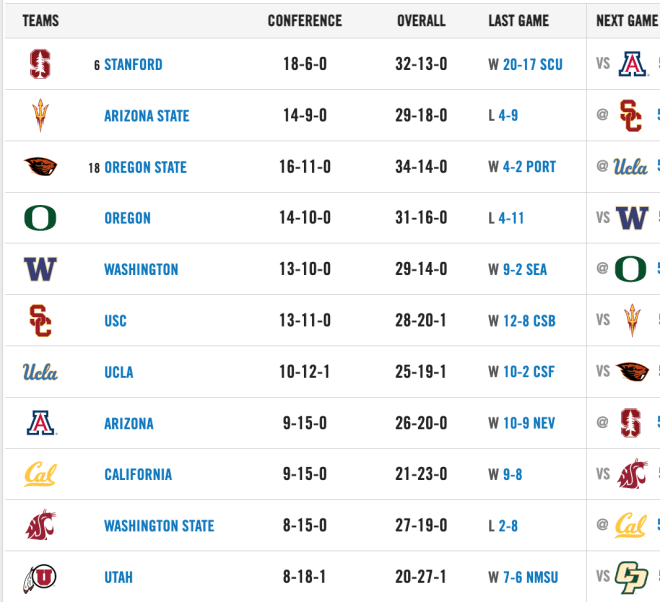The height and width of the screenshot is (602, 660).
Task: View the 4-2 PORT game score link
Action: [x=529, y=167]
